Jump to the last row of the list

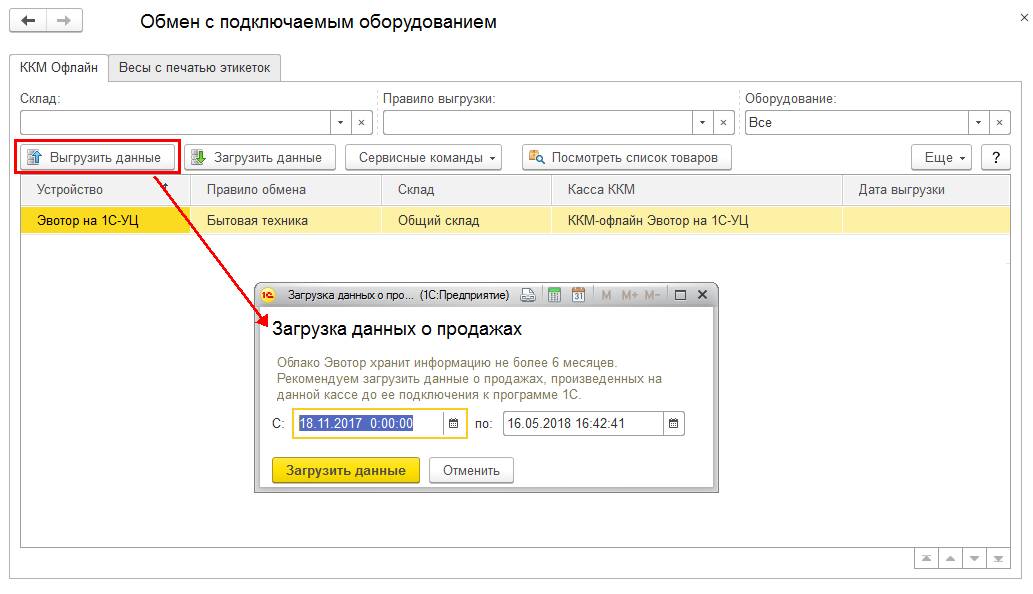998,558
